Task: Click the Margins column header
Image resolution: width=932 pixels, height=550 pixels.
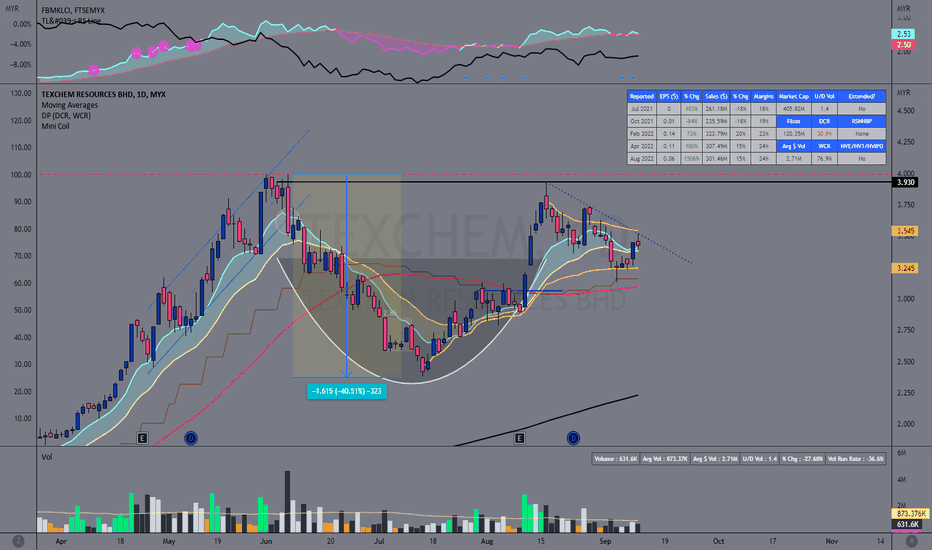Action: click(x=763, y=96)
